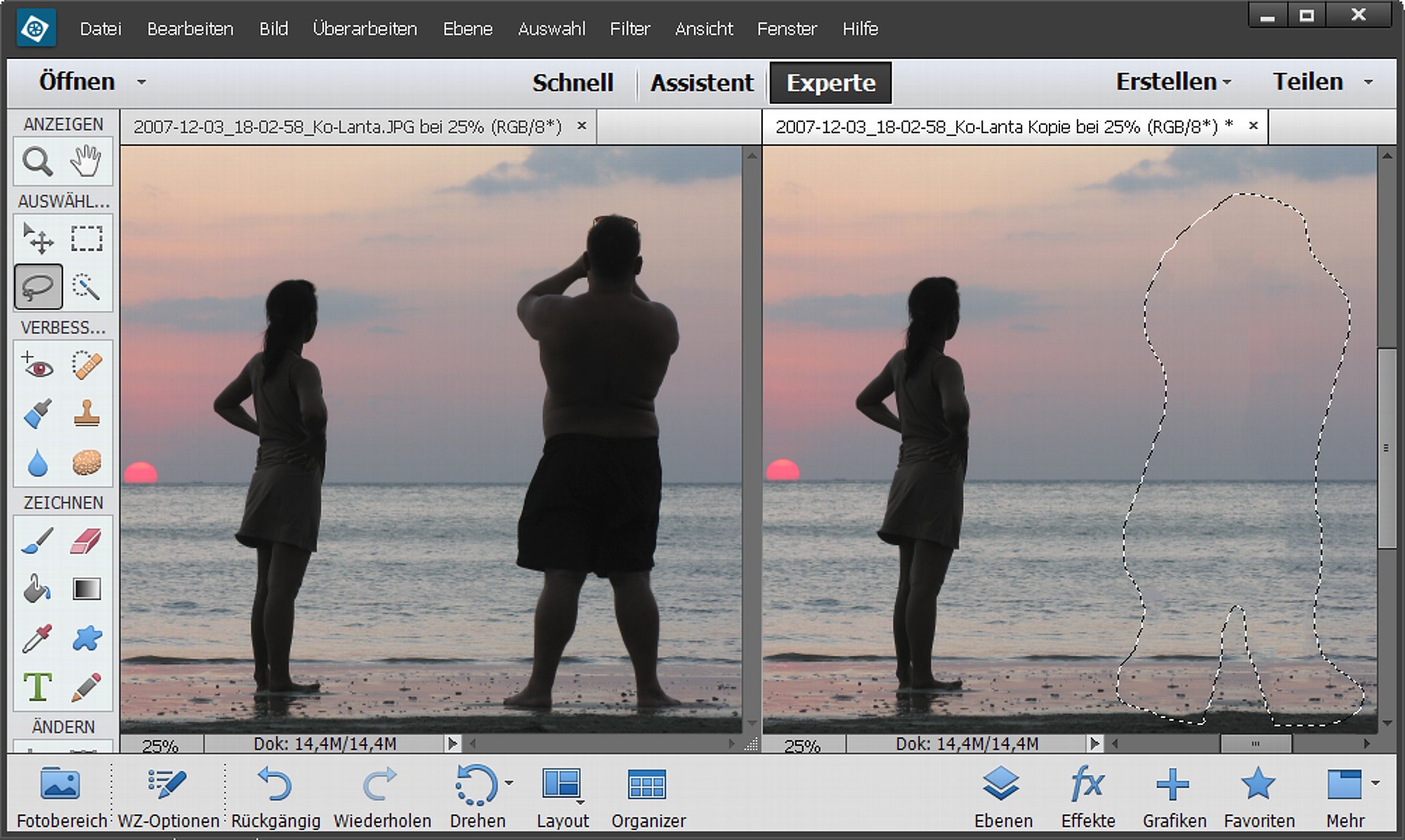Select the Move tool
Image resolution: width=1405 pixels, height=840 pixels.
pos(37,238)
